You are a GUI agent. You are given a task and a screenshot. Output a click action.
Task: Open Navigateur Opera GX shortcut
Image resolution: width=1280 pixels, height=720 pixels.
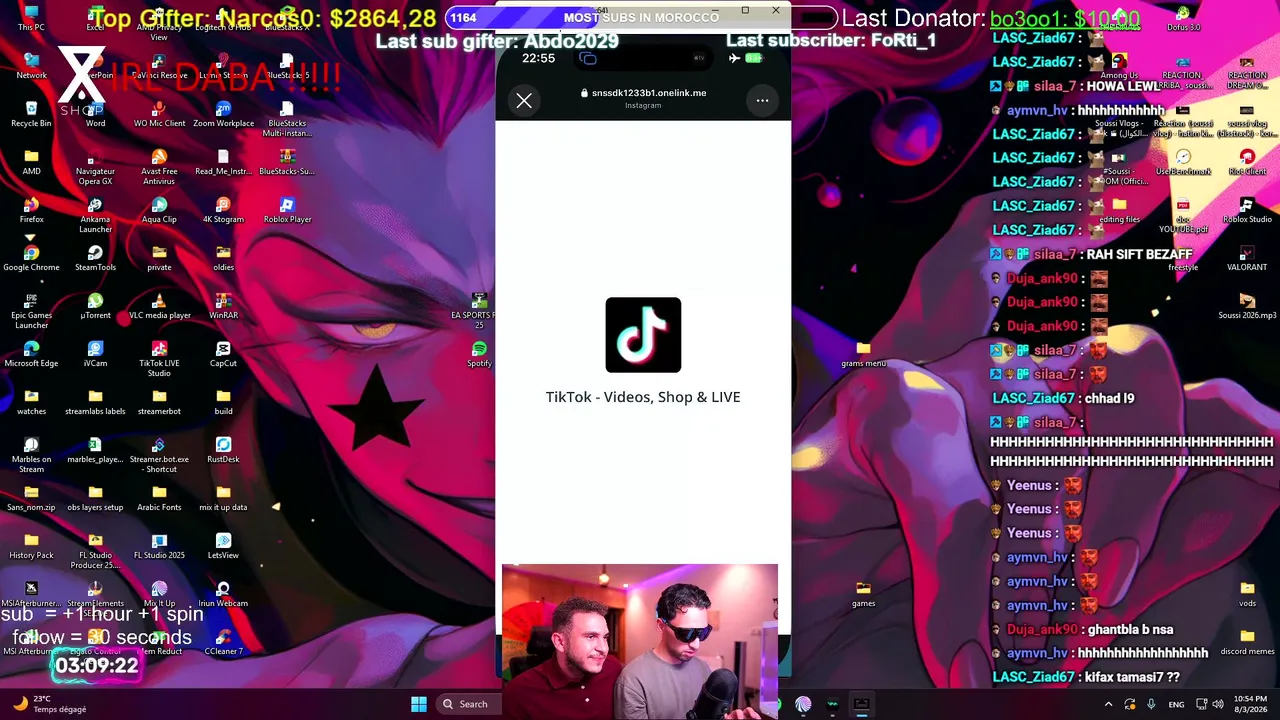pyautogui.click(x=95, y=166)
